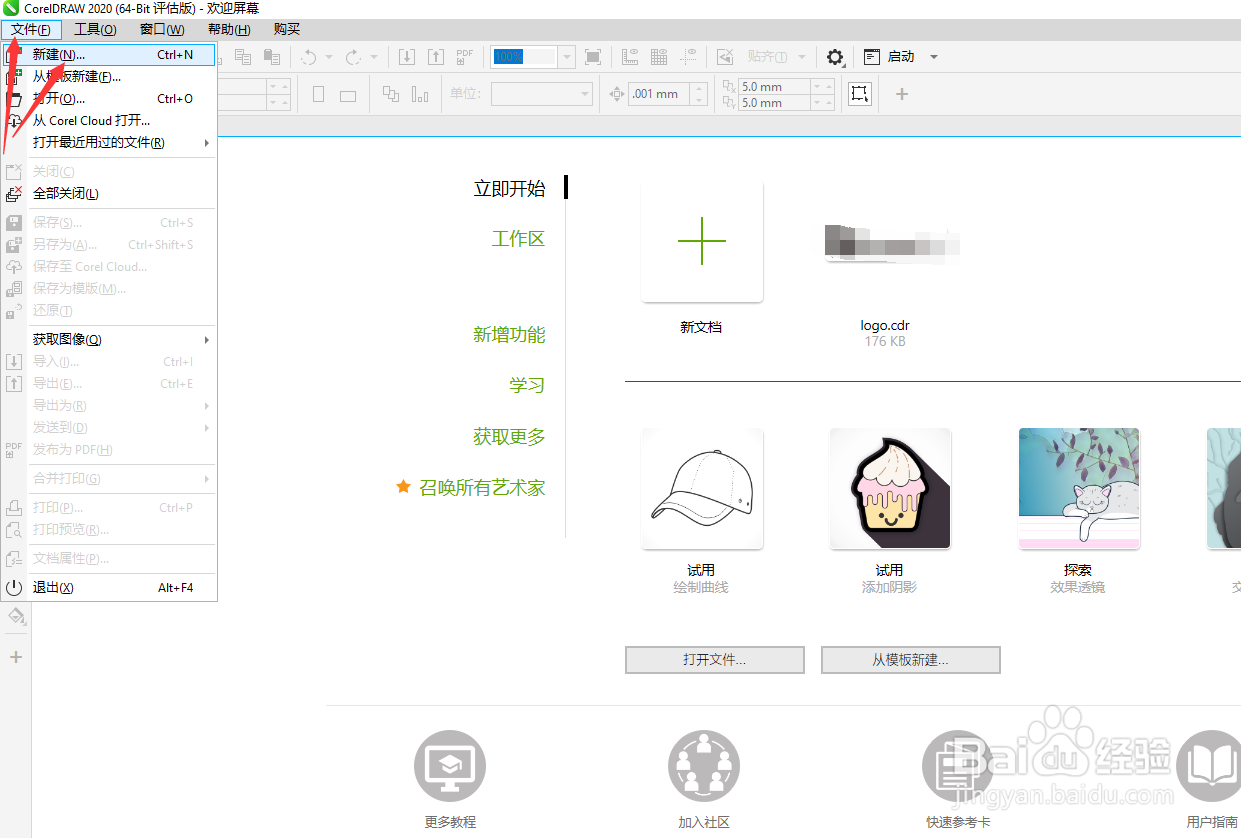Click the Paste icon in toolbar
The image size is (1241, 838).
click(x=271, y=57)
